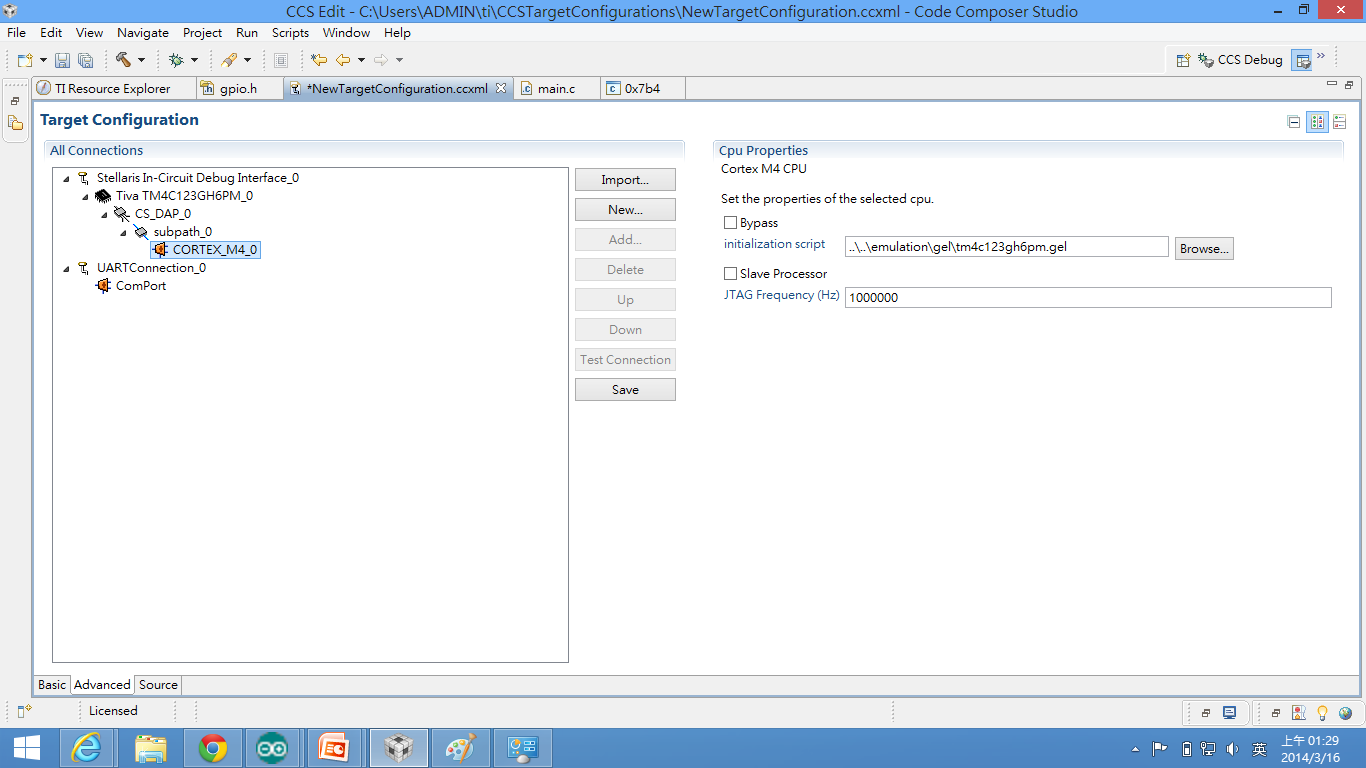Image resolution: width=1366 pixels, height=768 pixels.
Task: Open Arduino from the taskbar
Action: pos(273,748)
